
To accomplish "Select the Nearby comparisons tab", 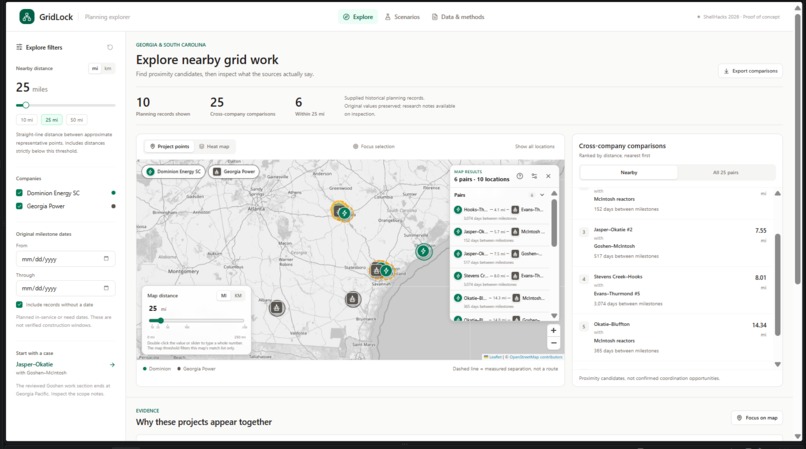I will click(x=629, y=172).
